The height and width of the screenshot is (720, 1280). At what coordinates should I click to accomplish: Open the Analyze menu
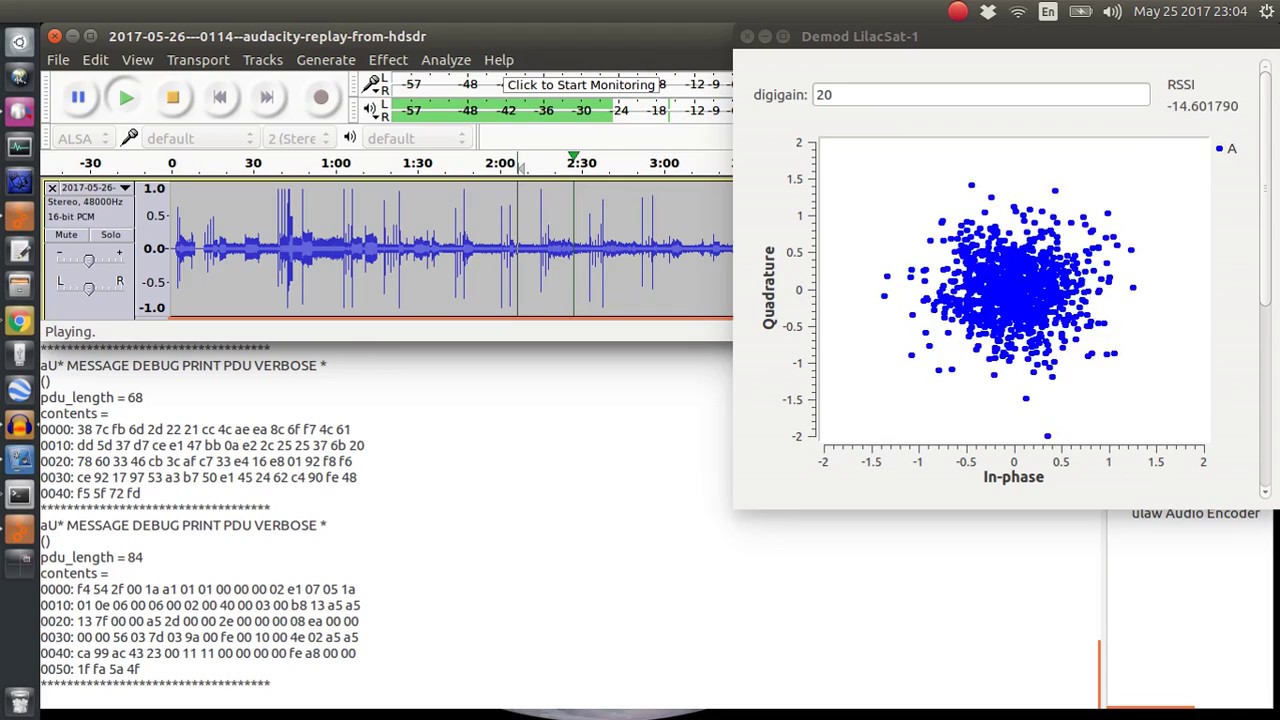[445, 60]
